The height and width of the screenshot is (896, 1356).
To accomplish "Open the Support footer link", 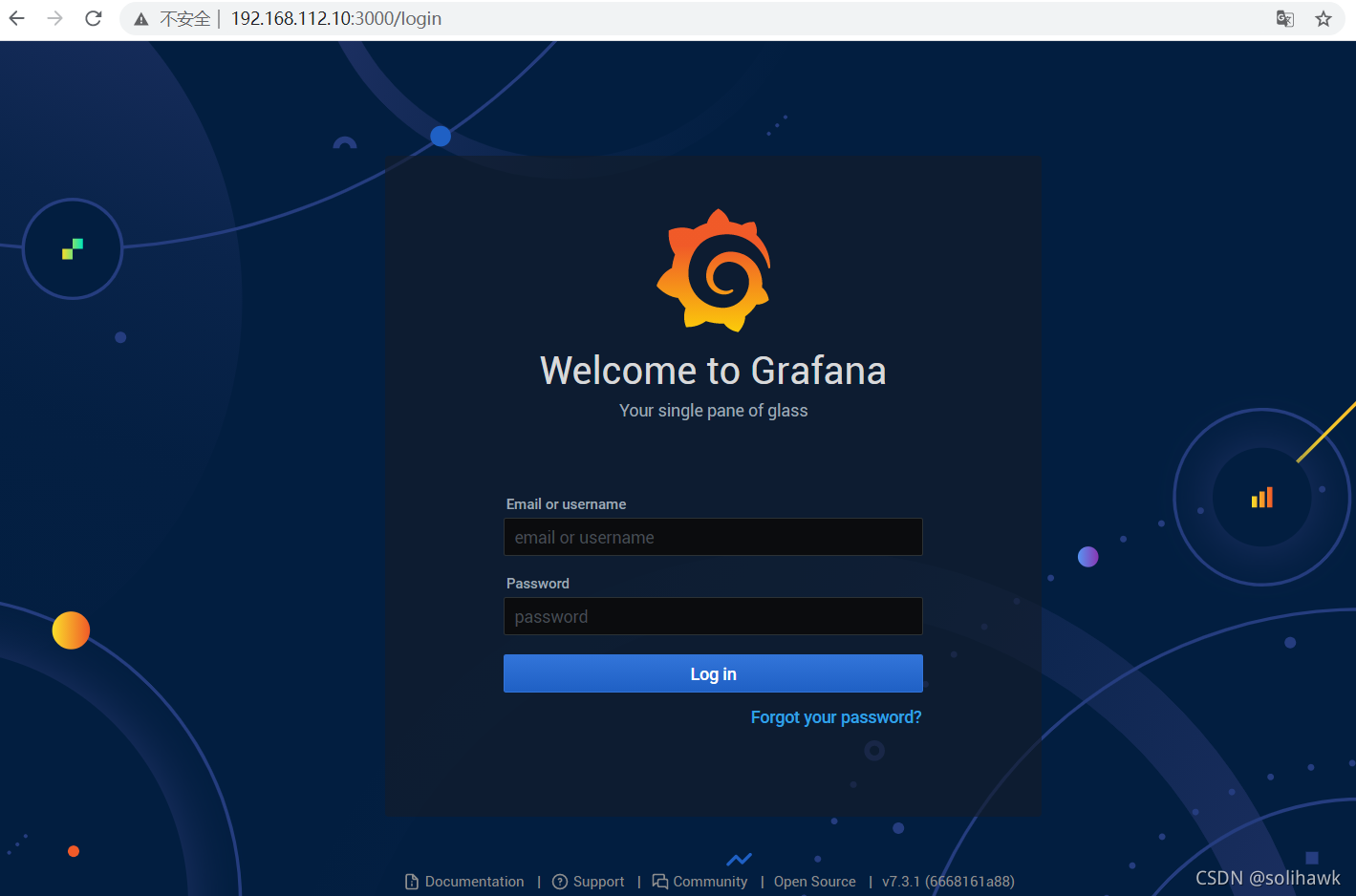I will coord(598,882).
